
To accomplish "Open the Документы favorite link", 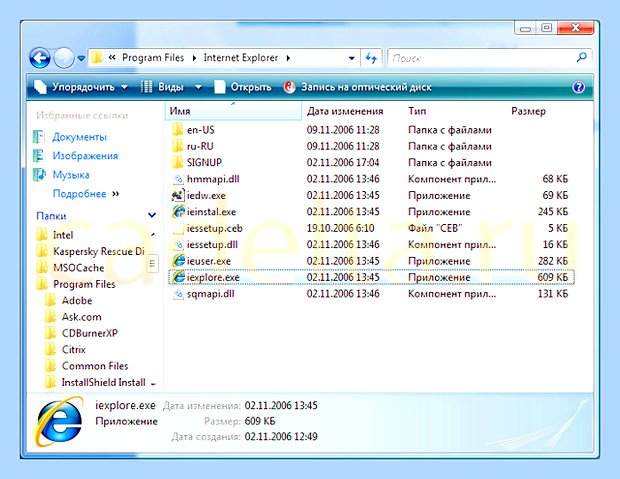I will click(79, 137).
